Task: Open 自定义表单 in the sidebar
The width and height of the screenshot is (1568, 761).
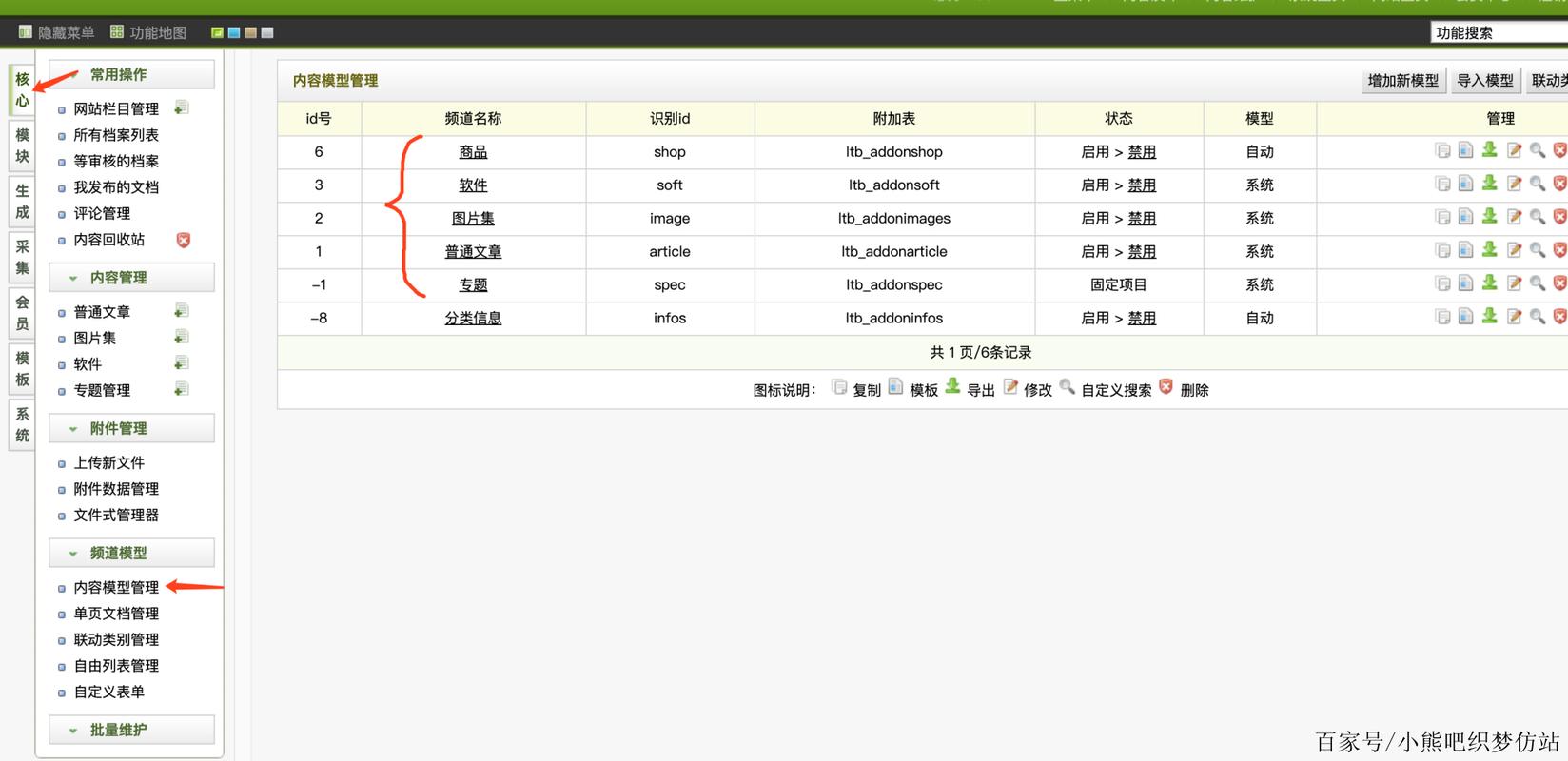Action: click(x=109, y=693)
